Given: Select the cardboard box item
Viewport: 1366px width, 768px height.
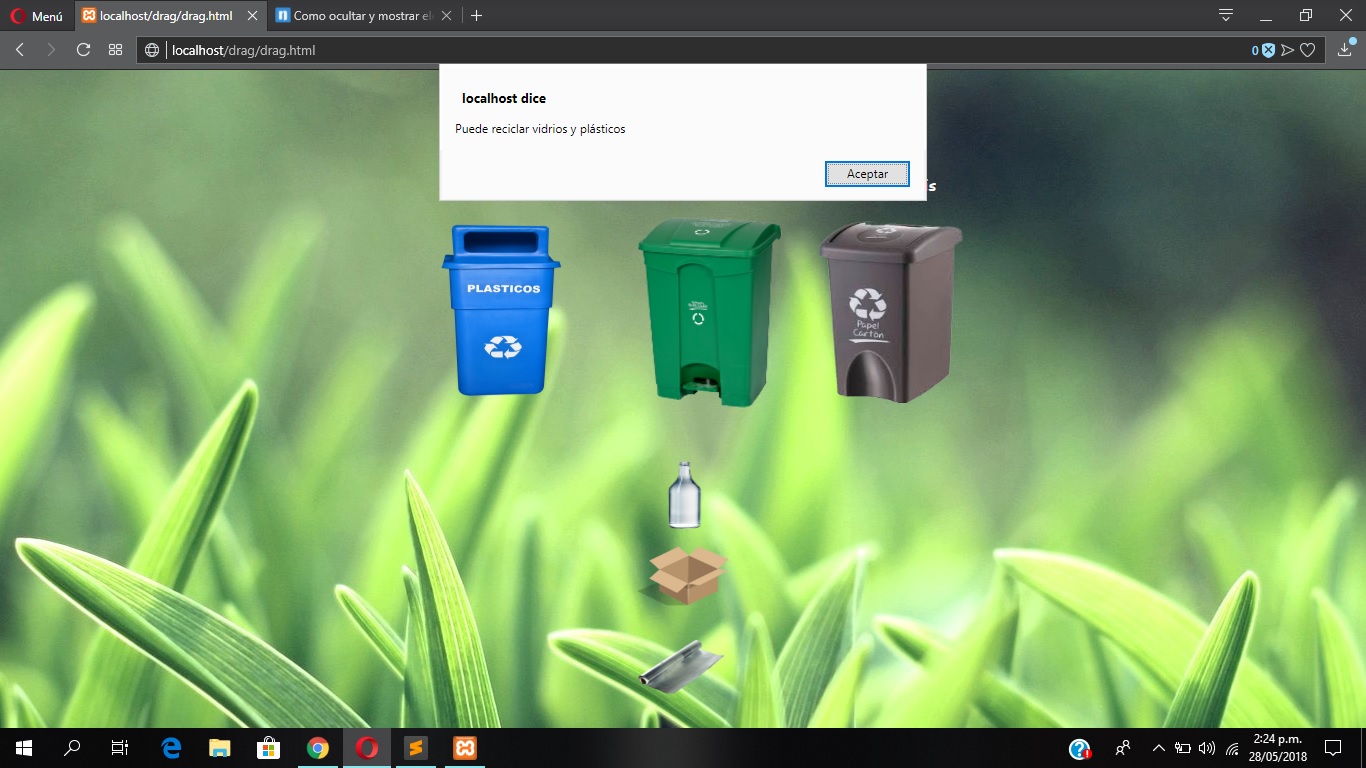Looking at the screenshot, I should pyautogui.click(x=685, y=575).
